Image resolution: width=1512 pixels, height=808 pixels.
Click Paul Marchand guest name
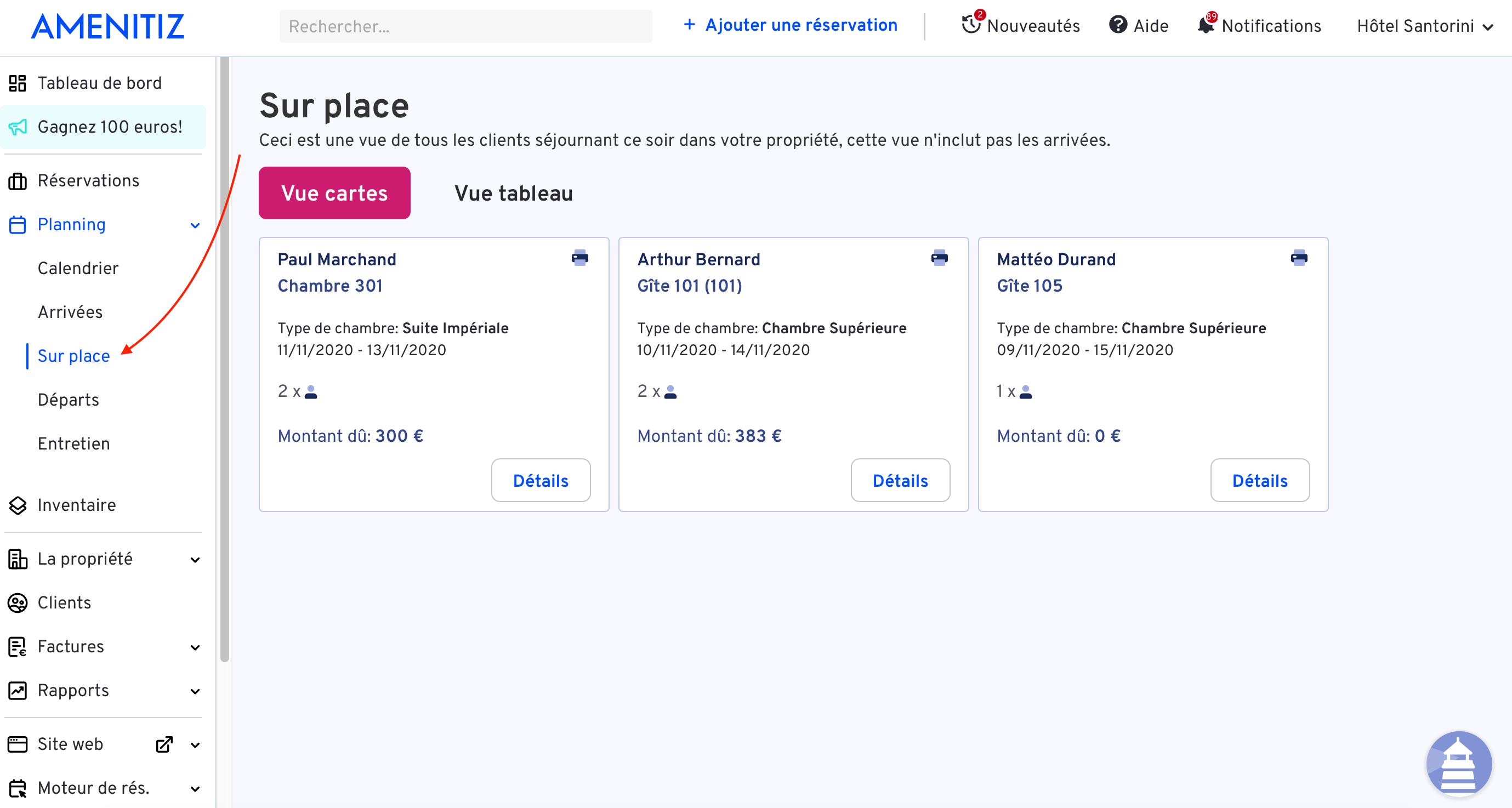pyautogui.click(x=337, y=259)
